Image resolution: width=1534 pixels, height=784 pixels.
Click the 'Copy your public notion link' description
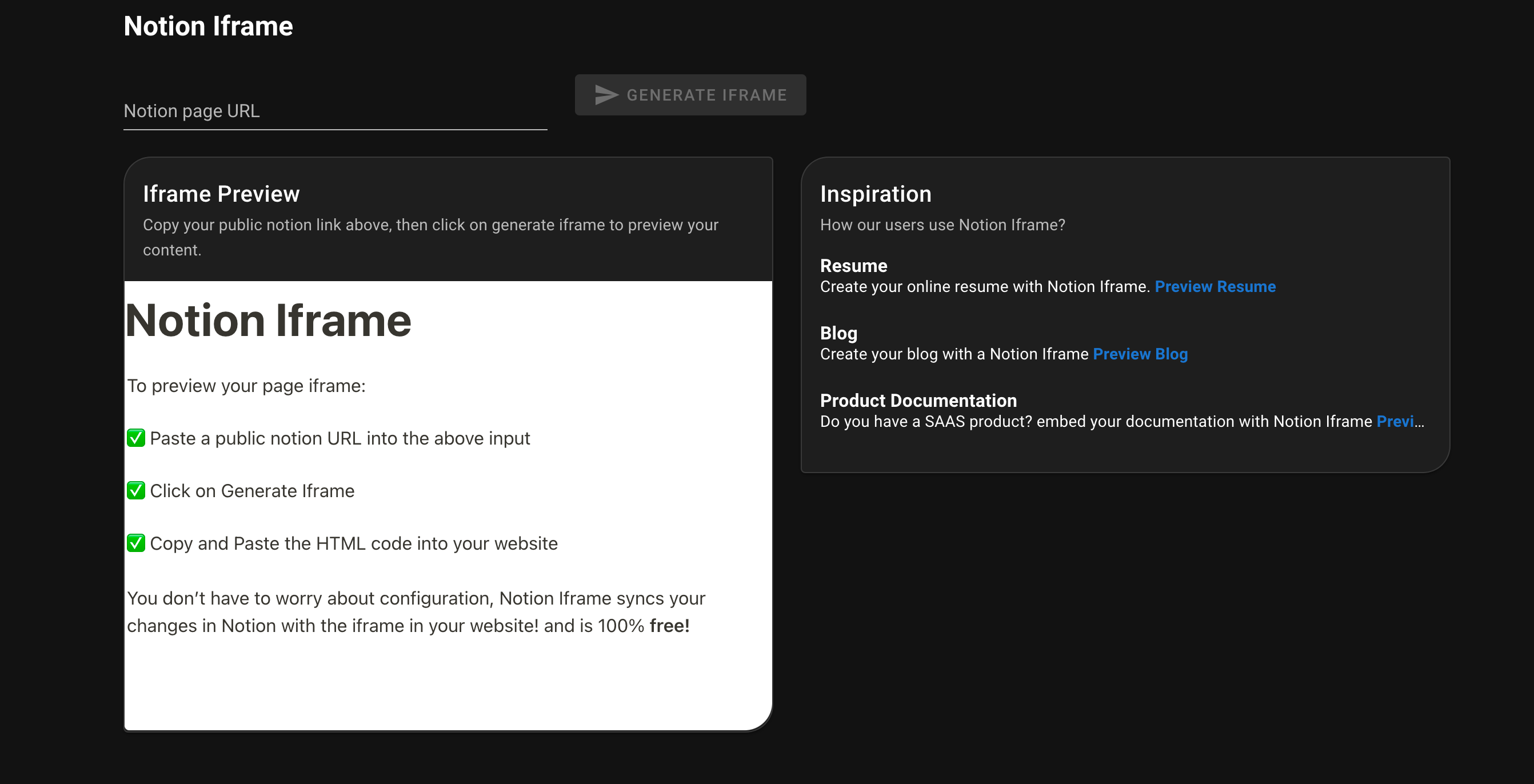coord(430,225)
